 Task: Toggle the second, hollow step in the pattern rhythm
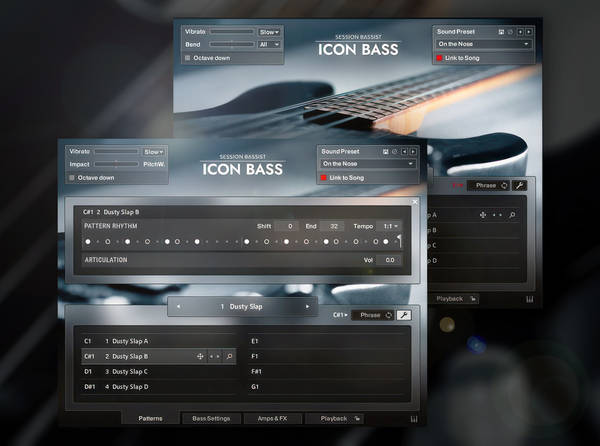[108, 242]
